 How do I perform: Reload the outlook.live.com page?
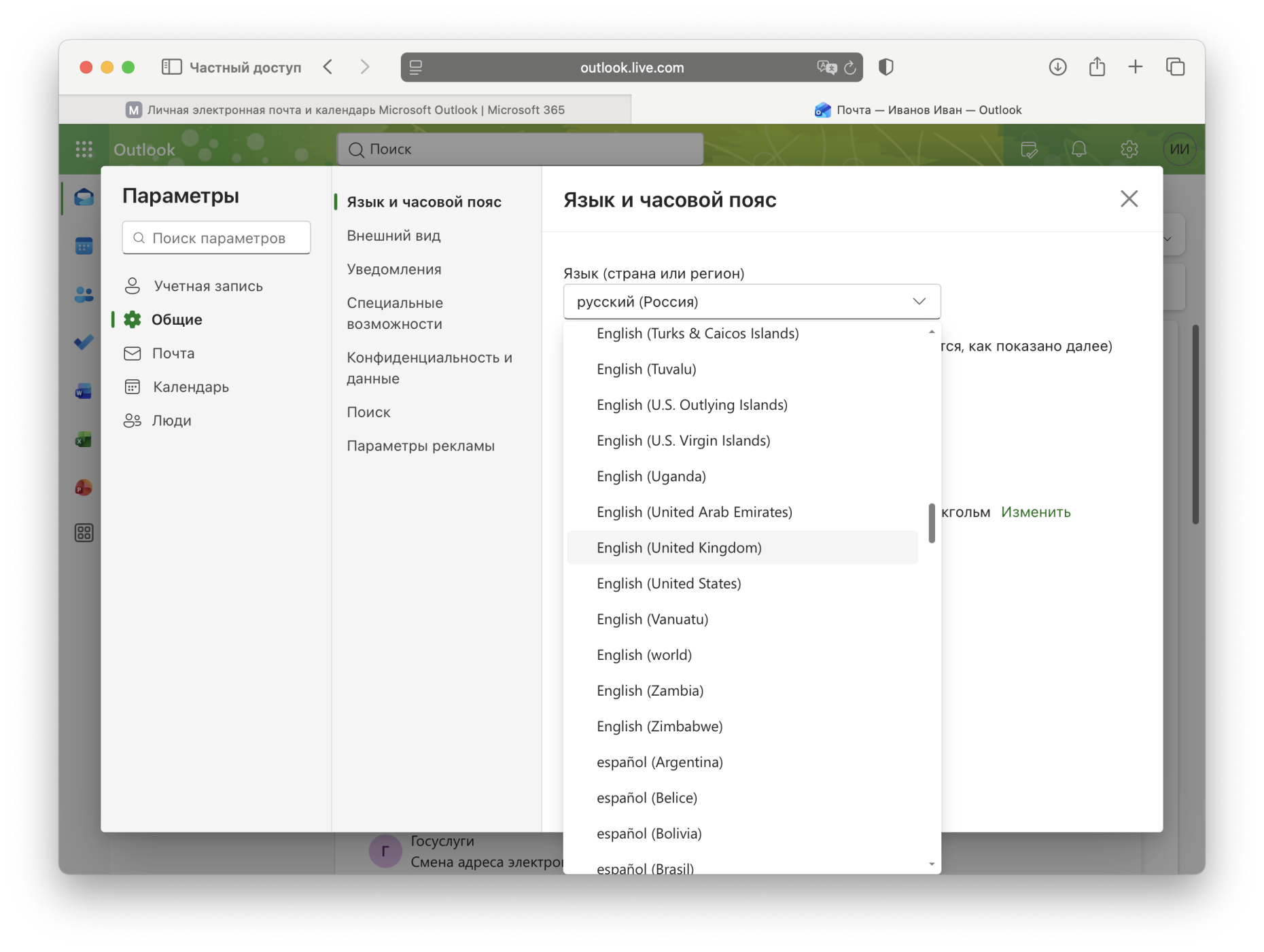(850, 67)
